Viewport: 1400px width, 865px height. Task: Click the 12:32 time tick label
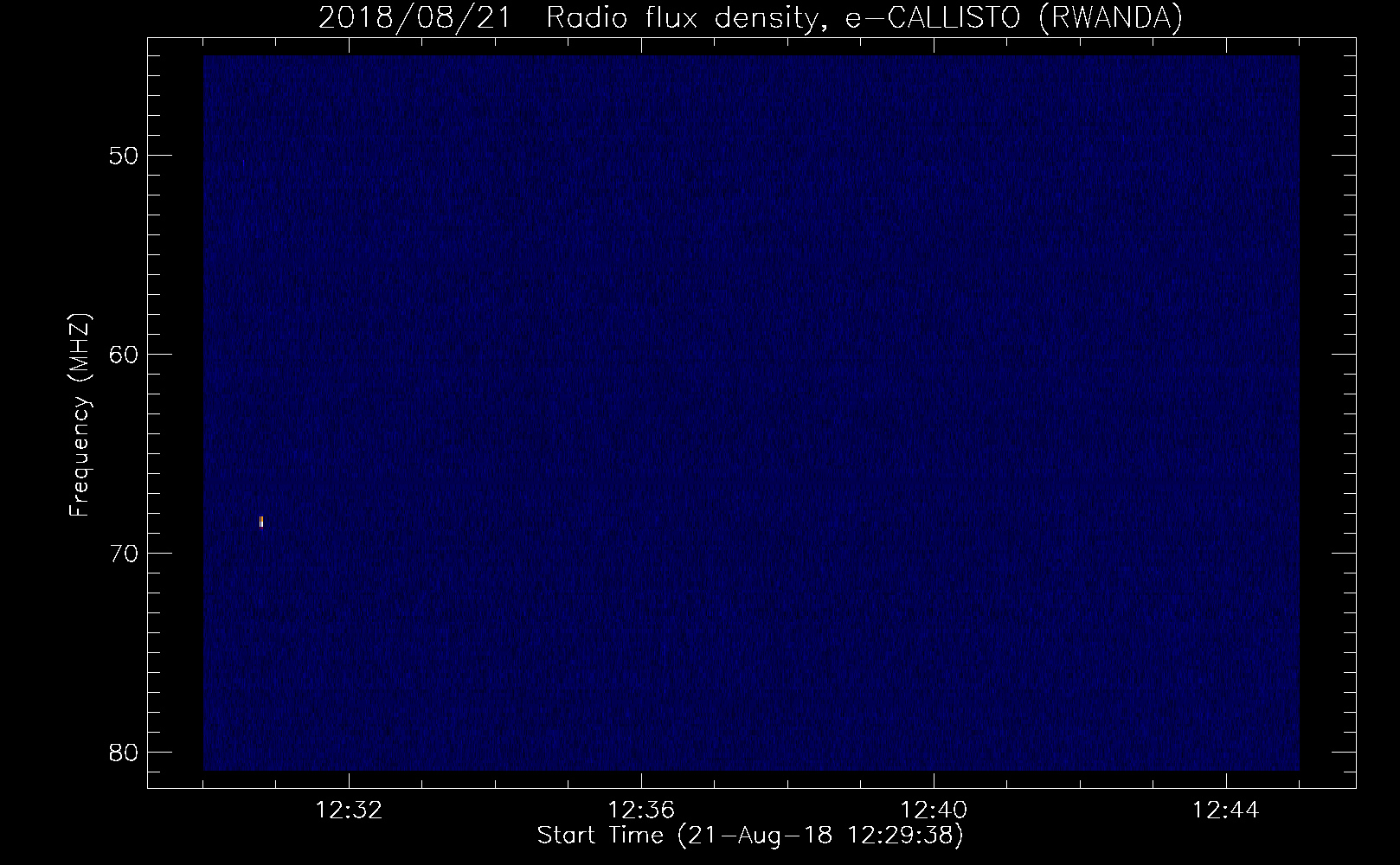coord(349,811)
